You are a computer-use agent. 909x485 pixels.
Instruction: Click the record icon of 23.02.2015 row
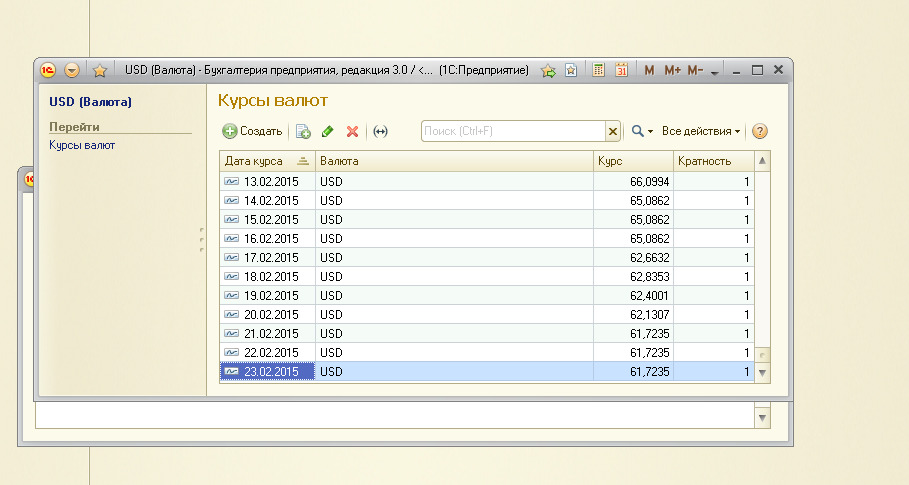point(231,371)
